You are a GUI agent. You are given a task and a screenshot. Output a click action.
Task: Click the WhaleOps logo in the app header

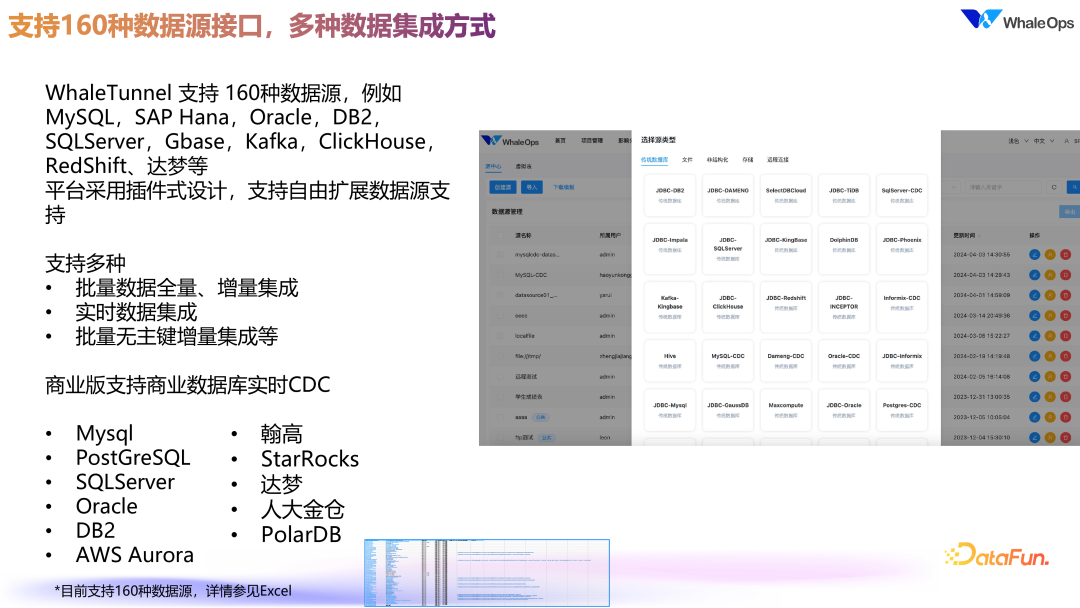point(510,141)
